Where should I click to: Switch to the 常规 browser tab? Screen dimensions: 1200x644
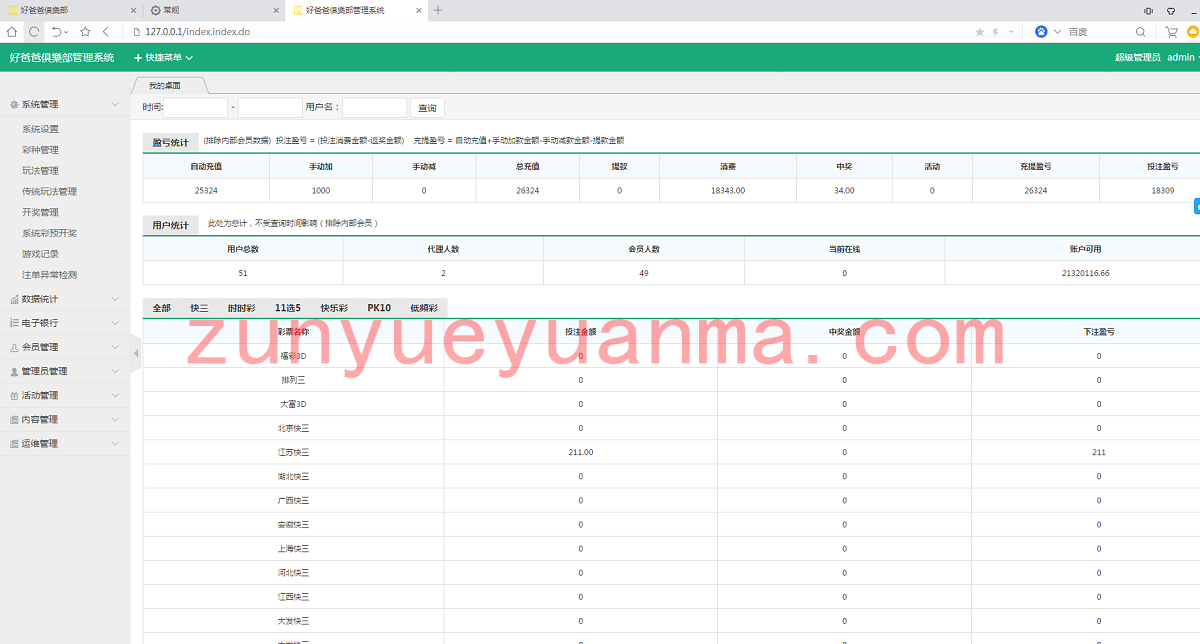click(x=214, y=10)
